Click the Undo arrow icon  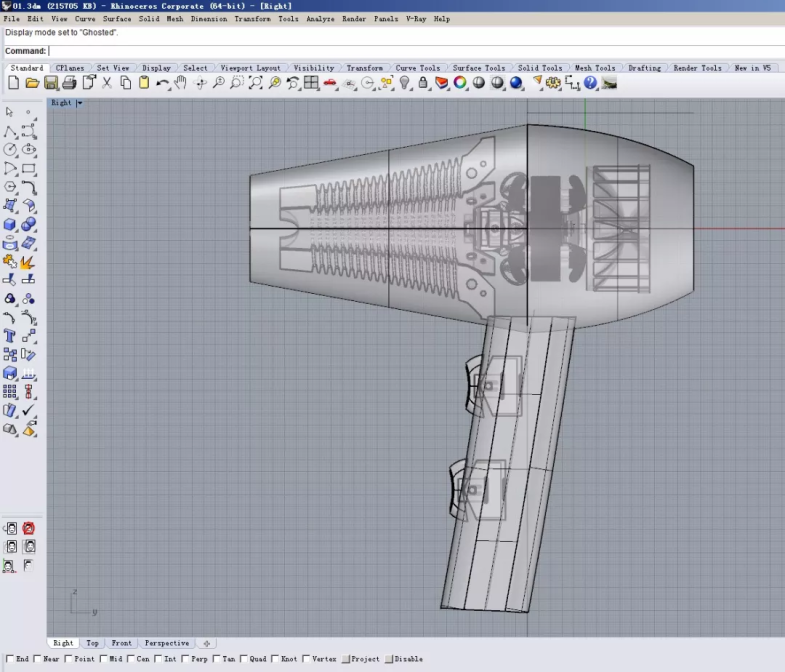click(x=162, y=83)
